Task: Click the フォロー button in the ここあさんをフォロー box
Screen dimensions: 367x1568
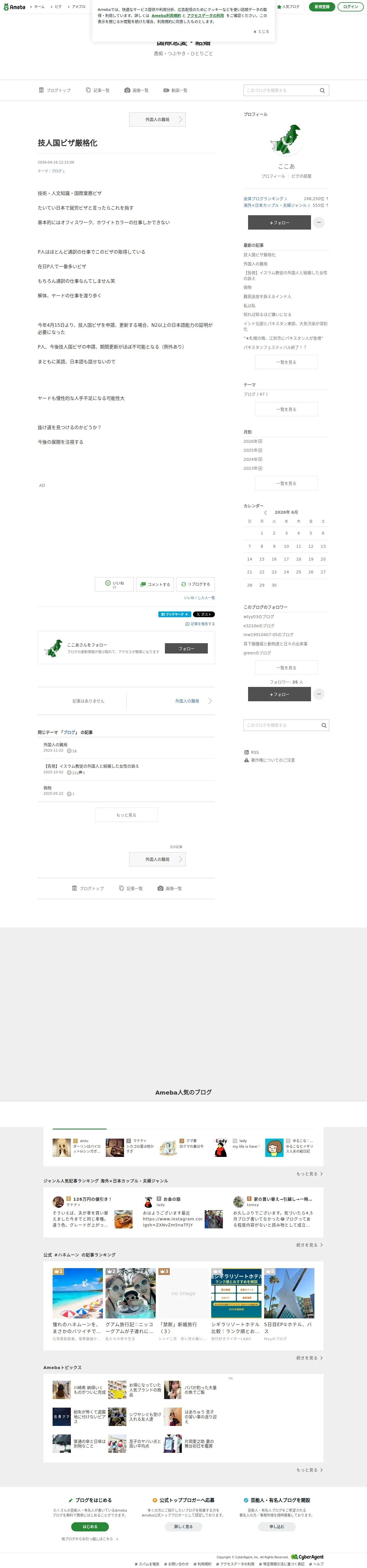Action: coord(186,649)
